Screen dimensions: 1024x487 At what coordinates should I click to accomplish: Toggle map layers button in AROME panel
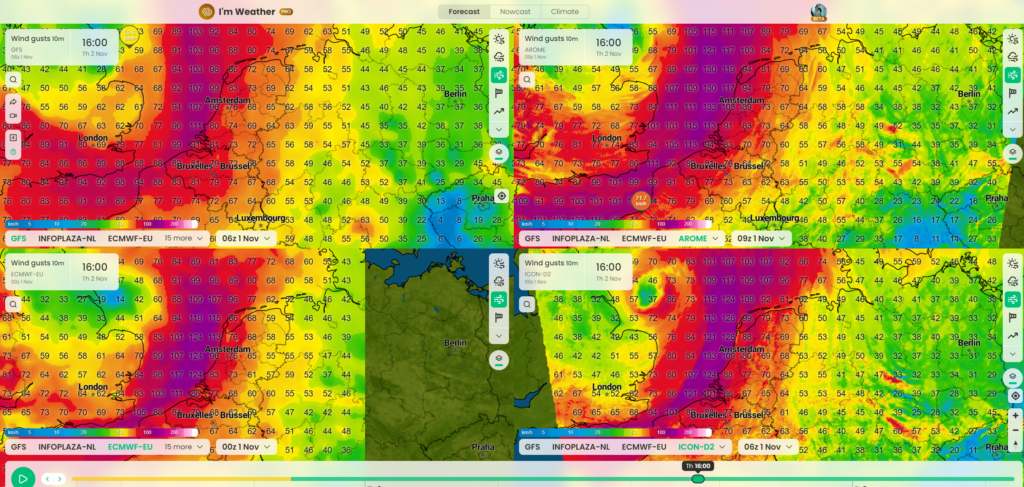click(1013, 153)
